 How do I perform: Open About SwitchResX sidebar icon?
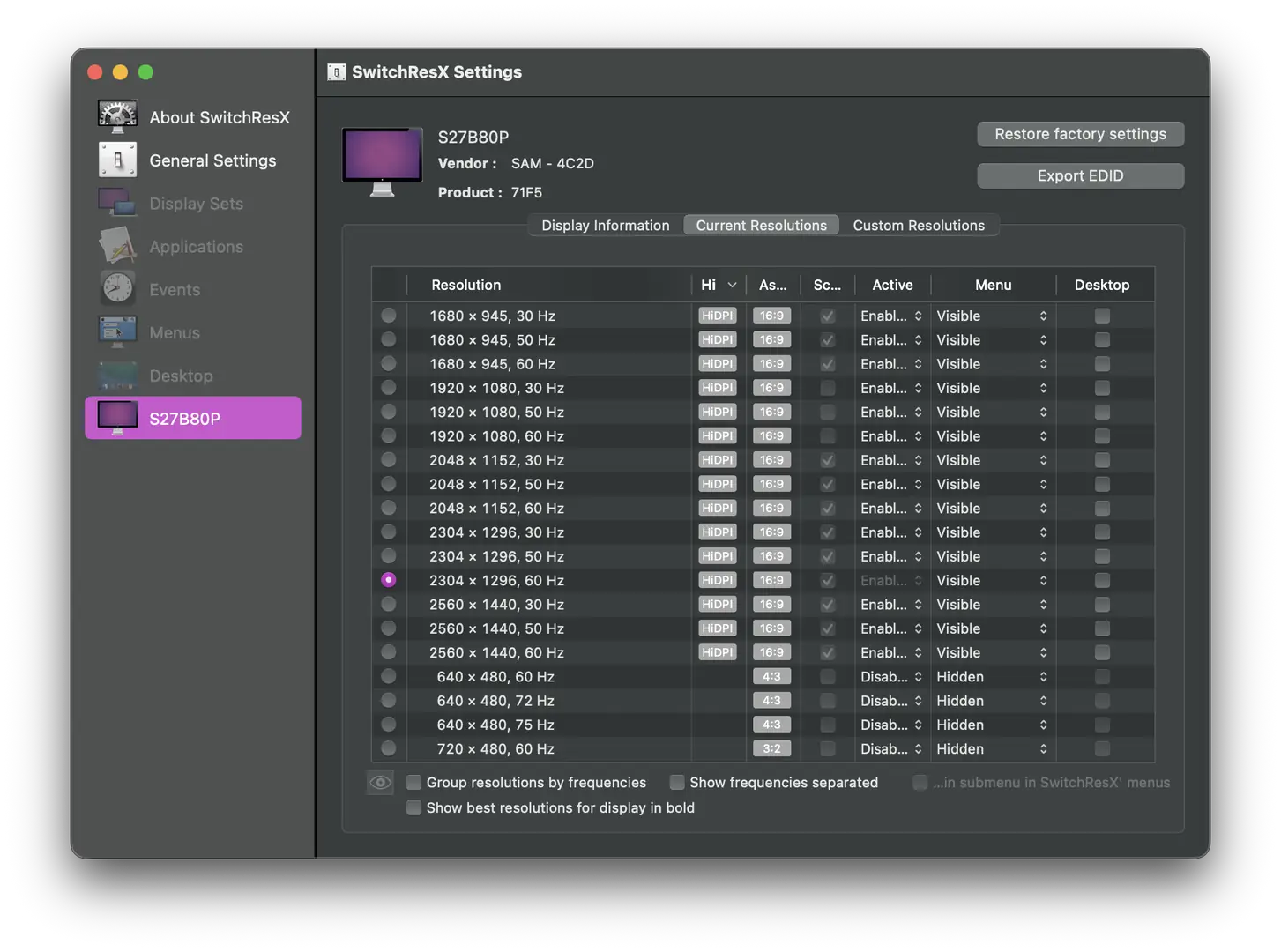coord(117,117)
